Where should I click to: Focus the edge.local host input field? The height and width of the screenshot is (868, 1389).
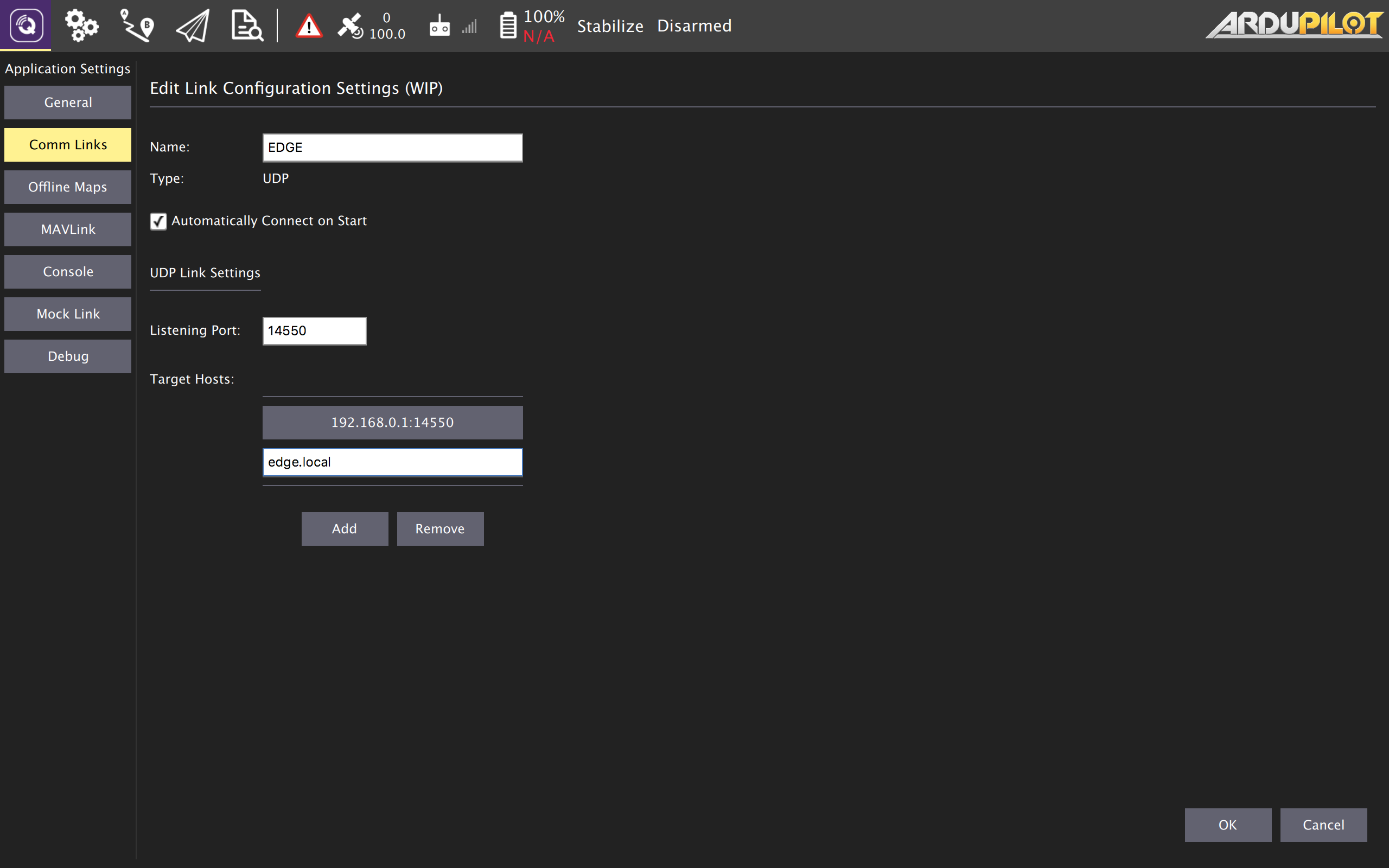393,462
